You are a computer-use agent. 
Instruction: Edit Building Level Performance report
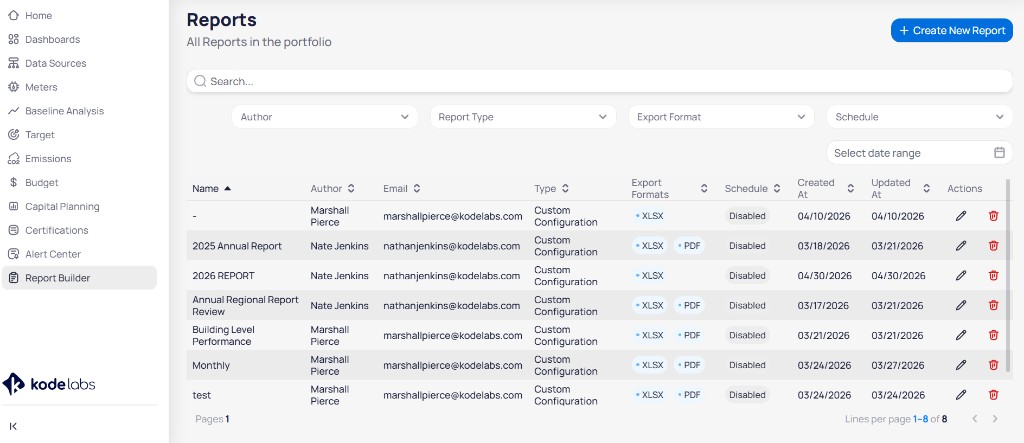click(961, 335)
